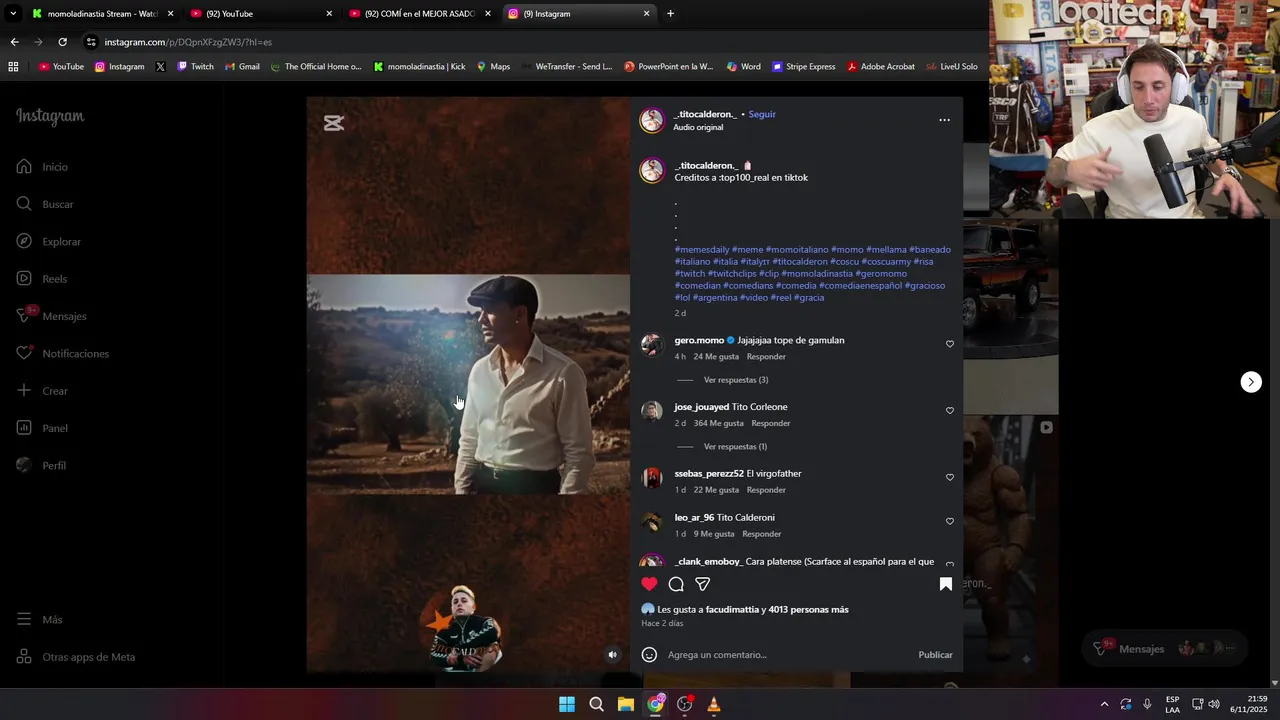Viewport: 1280px width, 720px height.
Task: Open Panel dashboard in the sidebar
Action: (x=42, y=428)
